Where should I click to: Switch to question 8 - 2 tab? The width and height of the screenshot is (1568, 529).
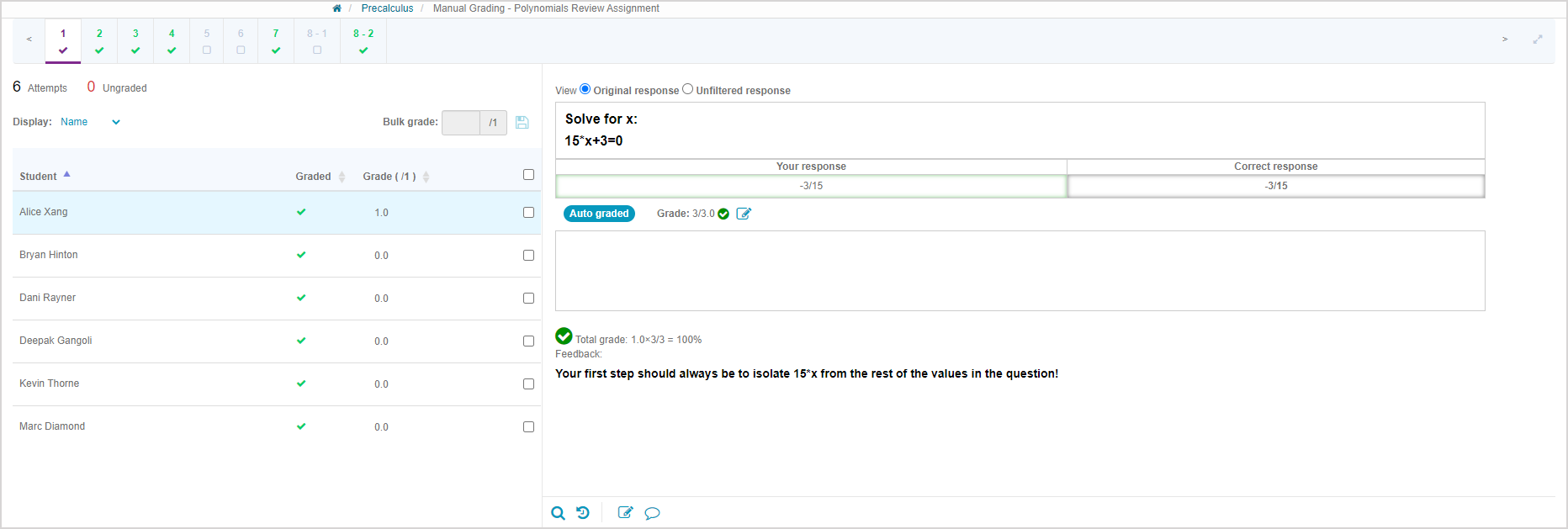(363, 40)
